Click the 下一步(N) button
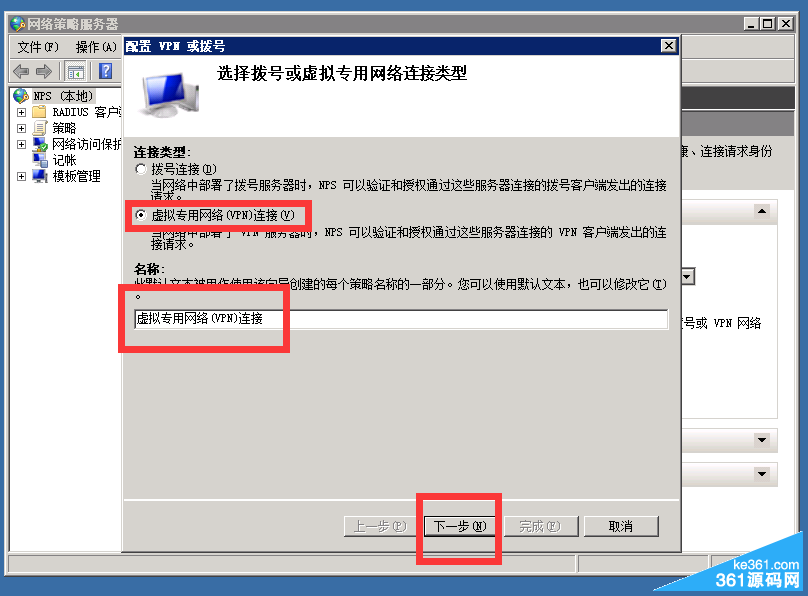The width and height of the screenshot is (808, 596). (x=460, y=526)
